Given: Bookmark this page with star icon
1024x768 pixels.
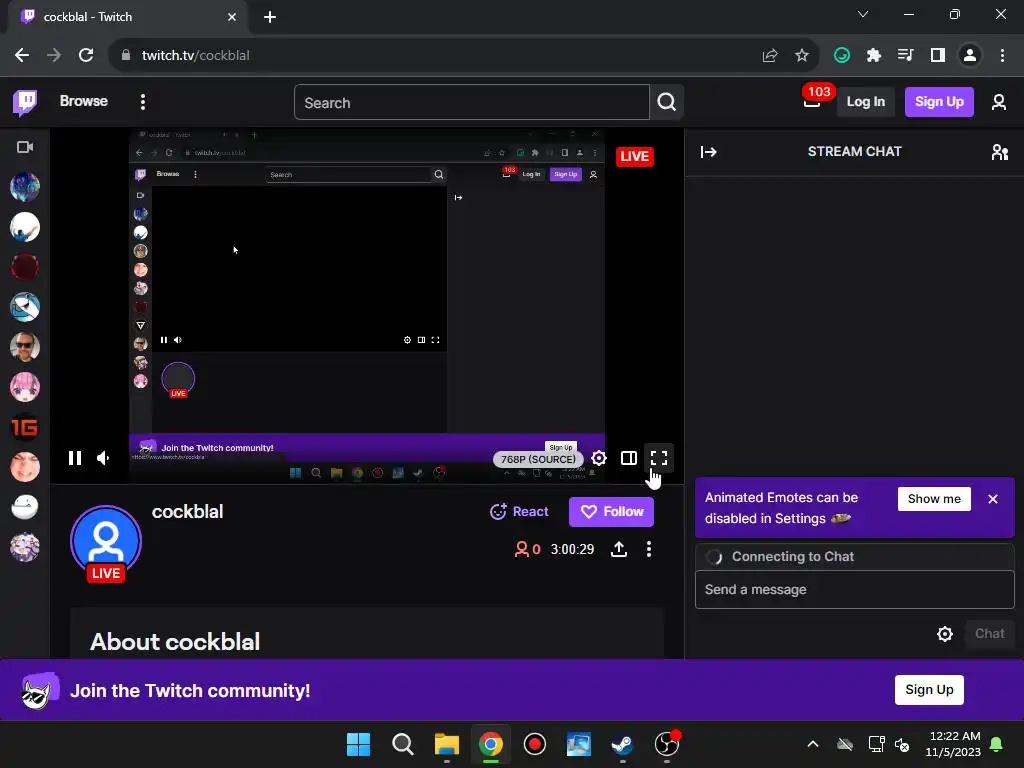Looking at the screenshot, I should [x=802, y=56].
